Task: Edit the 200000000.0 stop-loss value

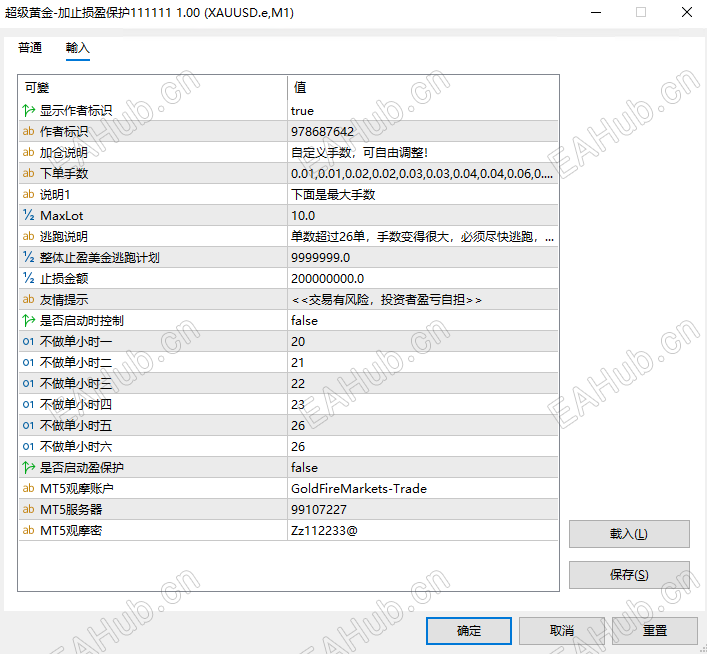Action: 422,278
